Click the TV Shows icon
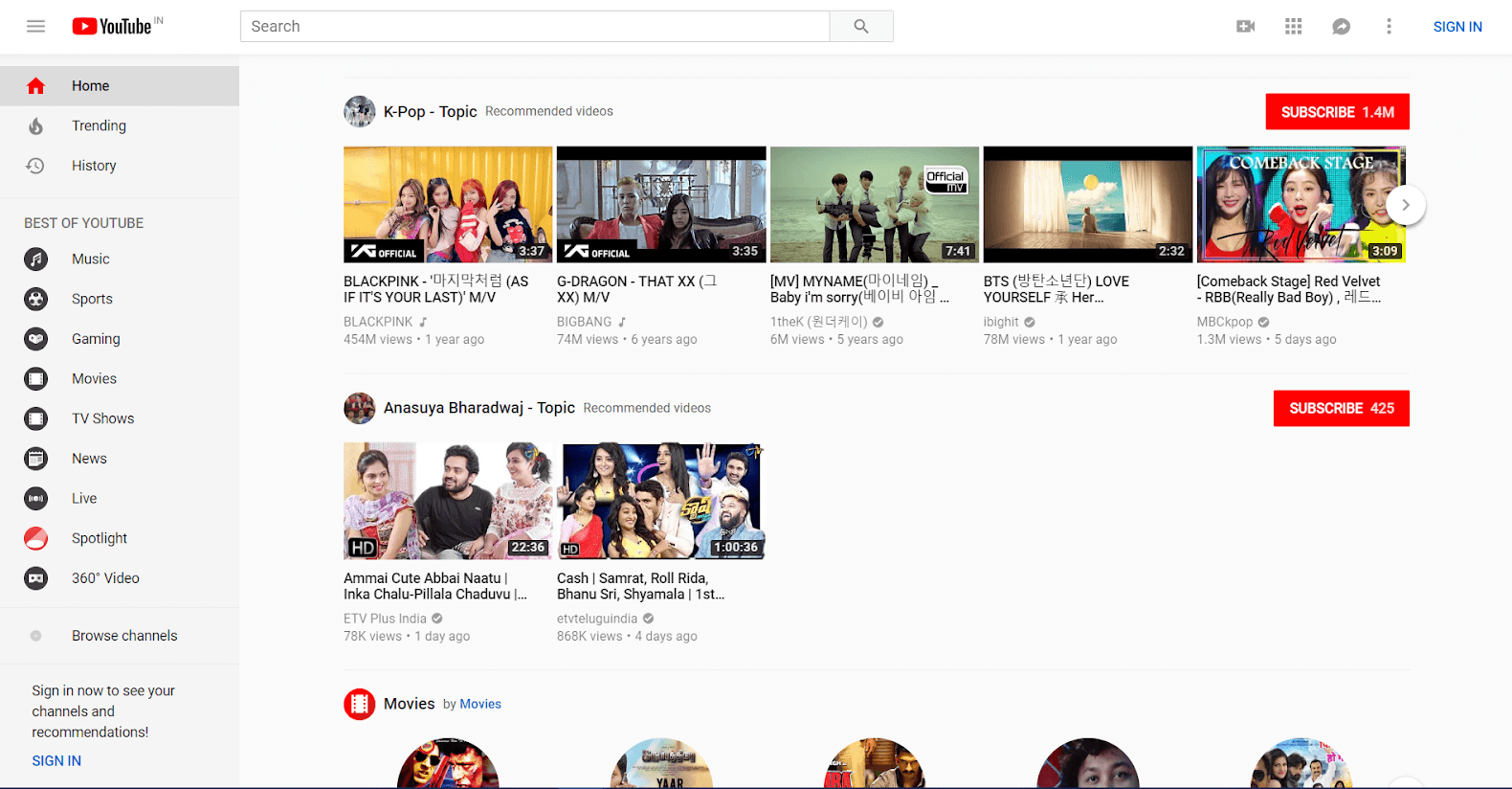The image size is (1512, 789). [x=35, y=418]
